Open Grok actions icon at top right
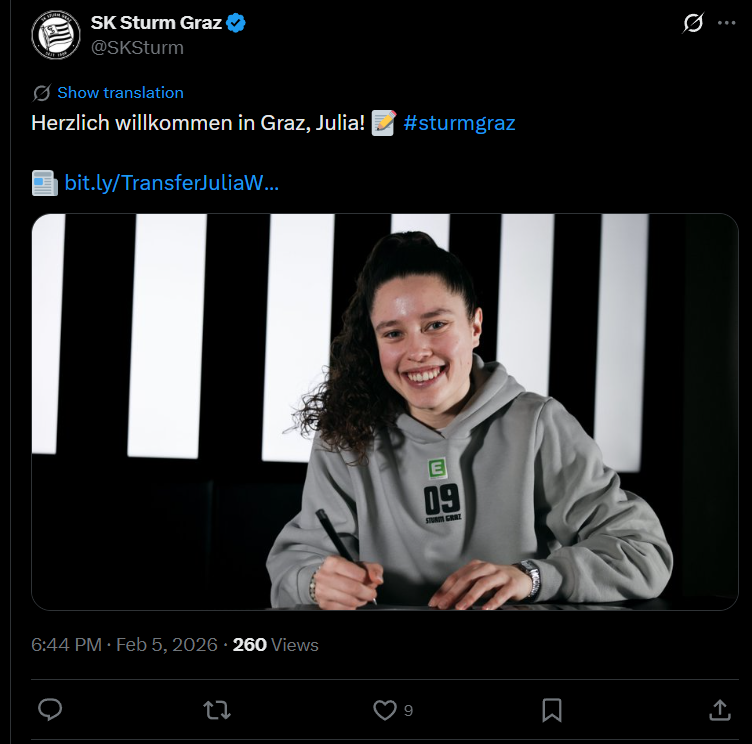Image resolution: width=752 pixels, height=744 pixels. pos(692,22)
